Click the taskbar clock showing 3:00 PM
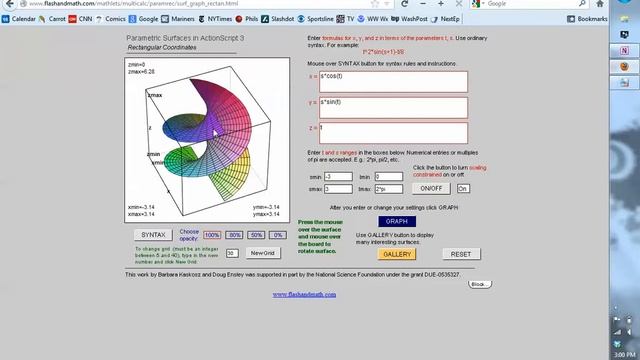The width and height of the screenshot is (640, 360). [624, 355]
